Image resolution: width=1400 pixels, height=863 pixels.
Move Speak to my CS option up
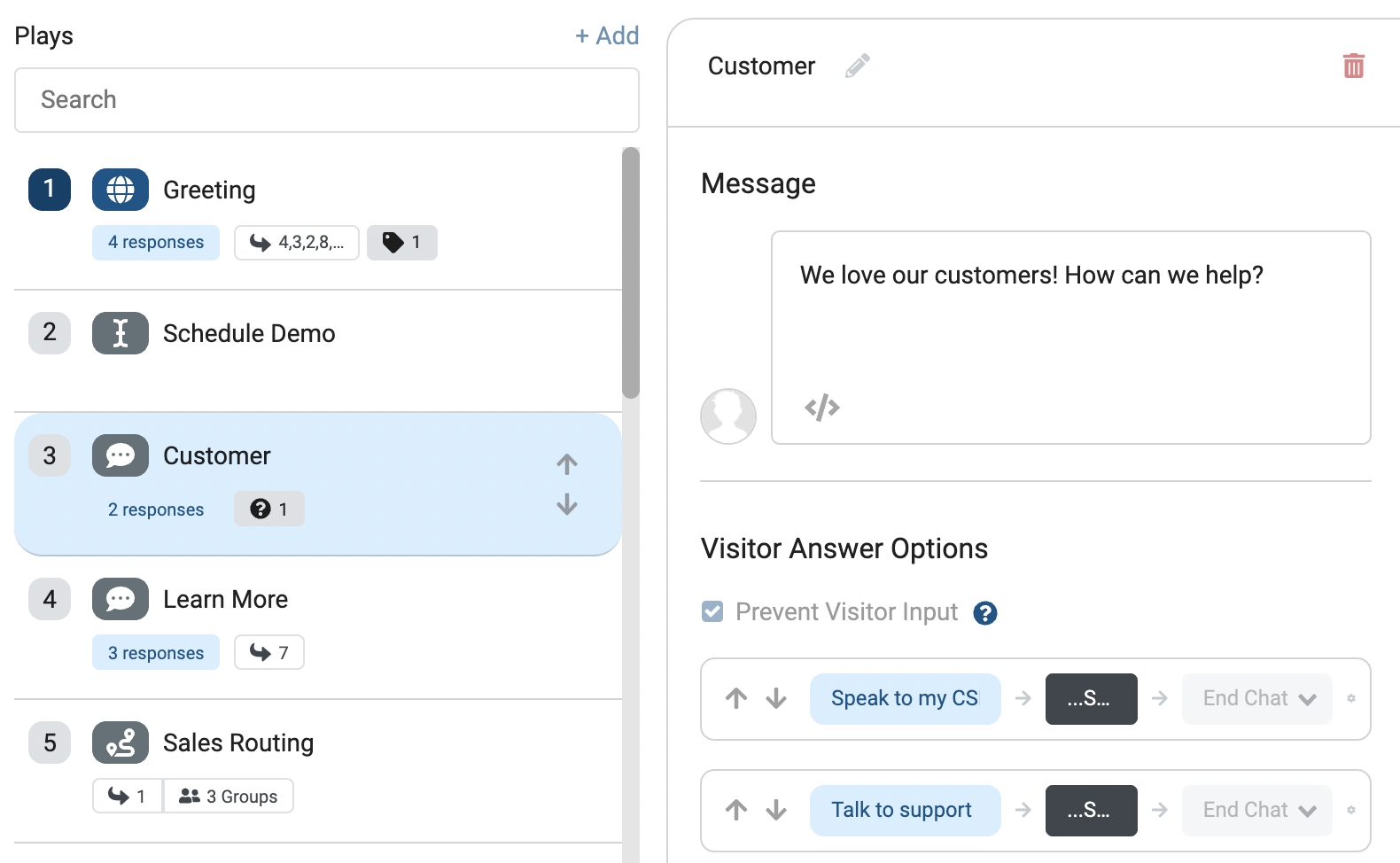coord(735,698)
